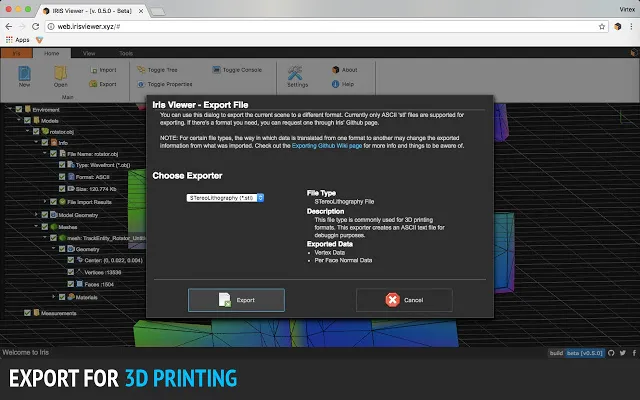640x400 pixels.
Task: Click the Help info icon
Action: click(x=336, y=84)
